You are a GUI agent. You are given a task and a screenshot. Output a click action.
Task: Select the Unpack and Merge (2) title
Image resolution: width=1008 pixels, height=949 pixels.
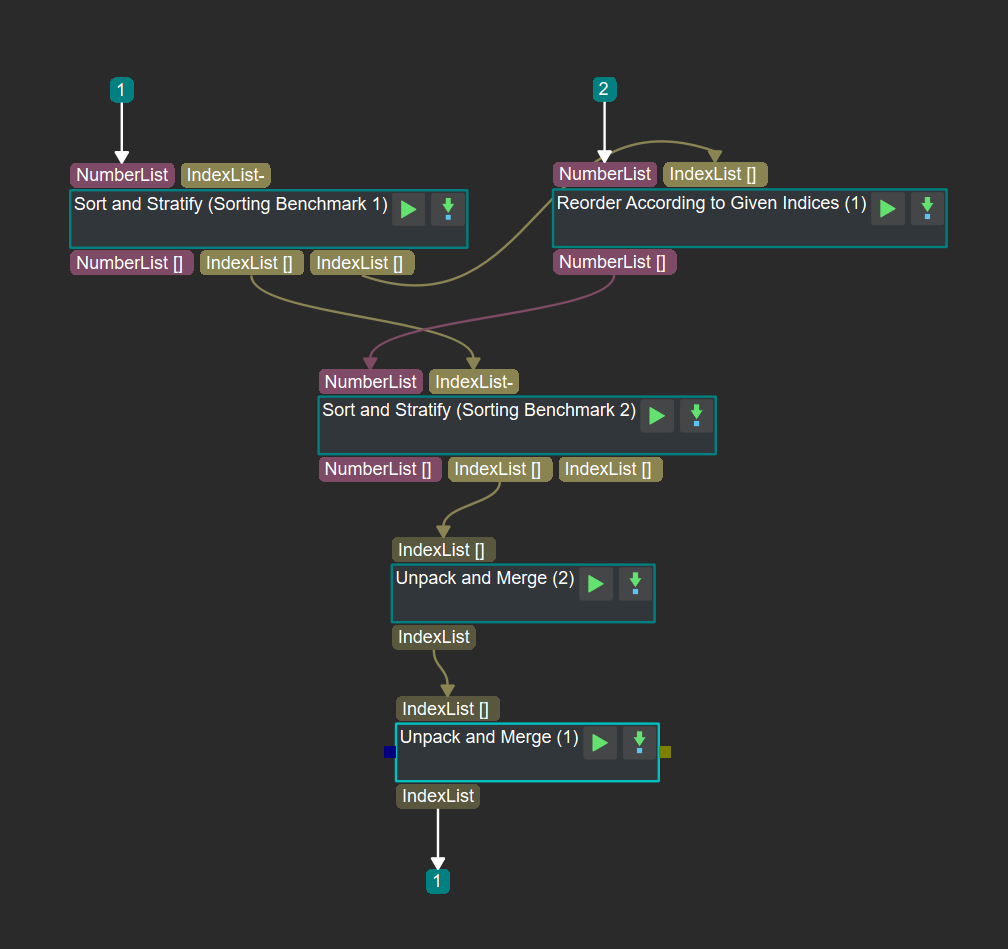click(x=485, y=578)
